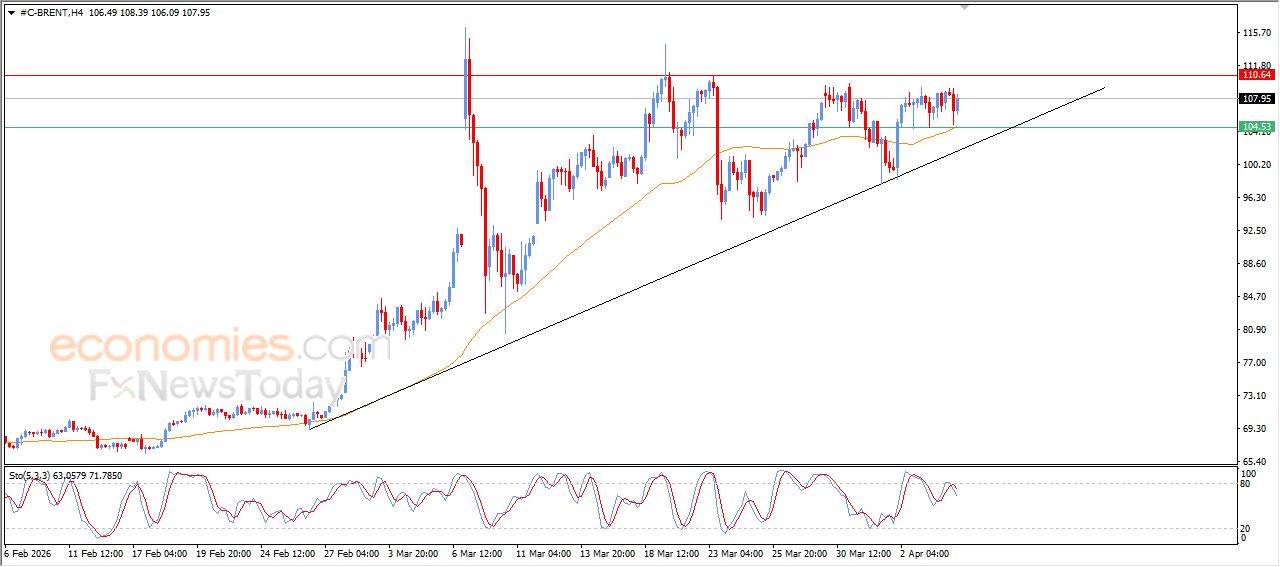The image size is (1280, 567).
Task: Click the red 110.64 price label
Action: click(1256, 75)
